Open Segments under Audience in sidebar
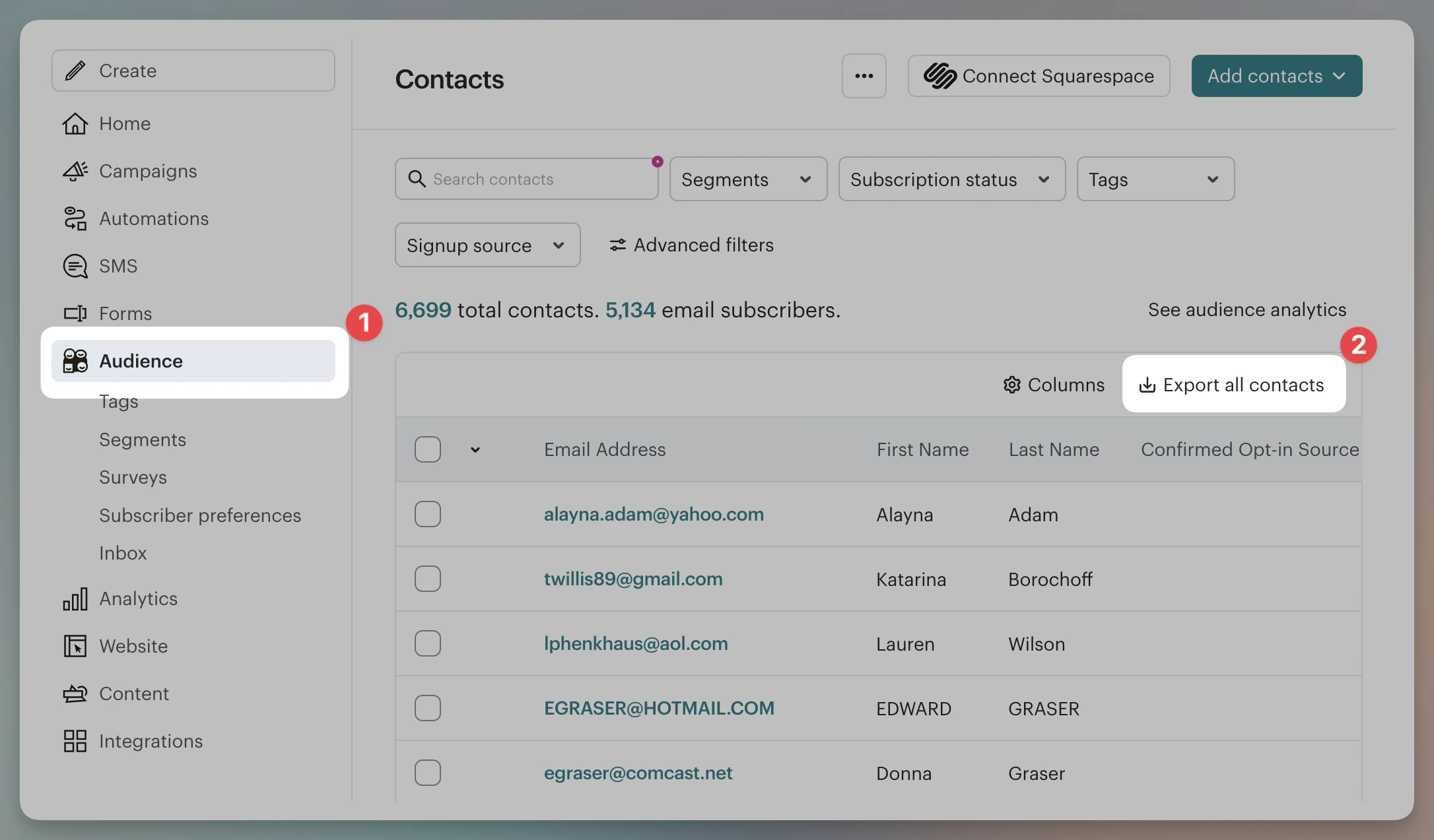The image size is (1434, 840). [x=143, y=439]
